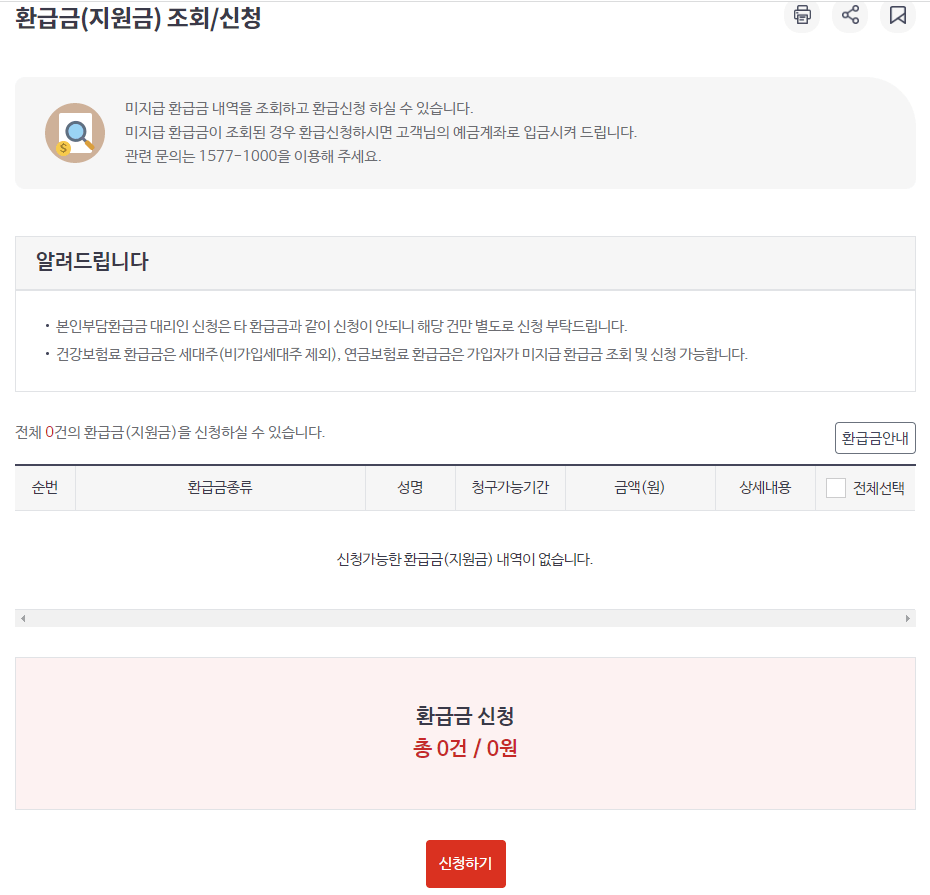Print the refund inquiry page
This screenshot has width=930, height=895.
[801, 17]
